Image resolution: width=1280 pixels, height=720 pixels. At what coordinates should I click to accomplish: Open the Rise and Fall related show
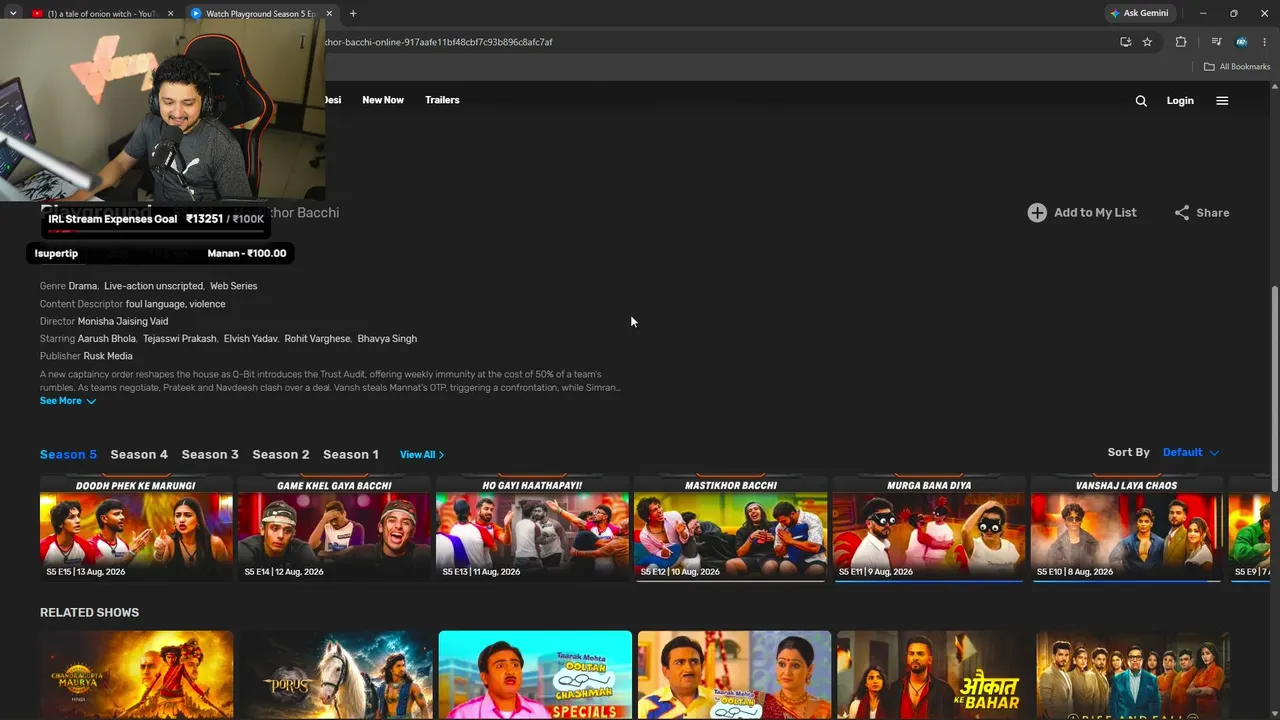1133,675
